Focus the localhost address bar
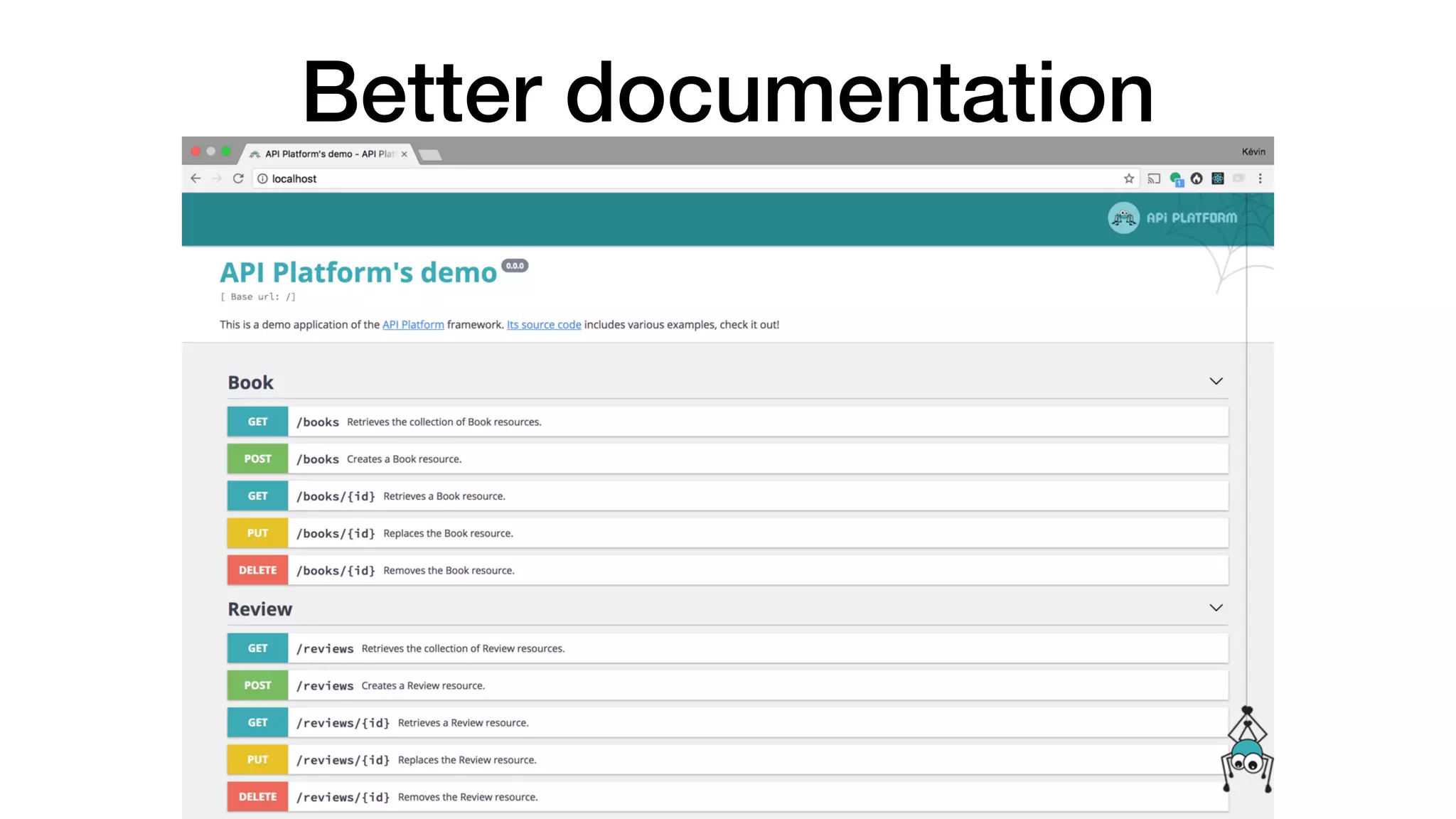 tap(695, 178)
